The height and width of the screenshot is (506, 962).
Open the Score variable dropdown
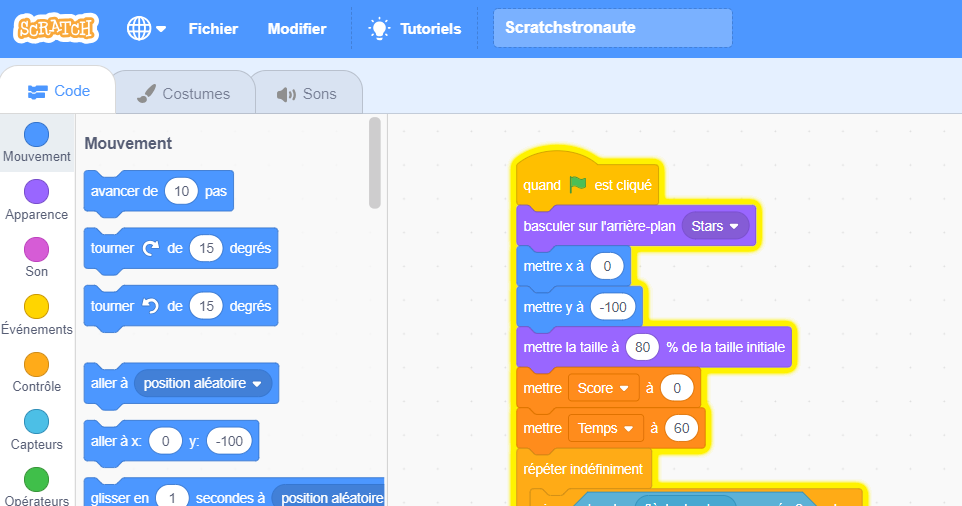(x=604, y=387)
